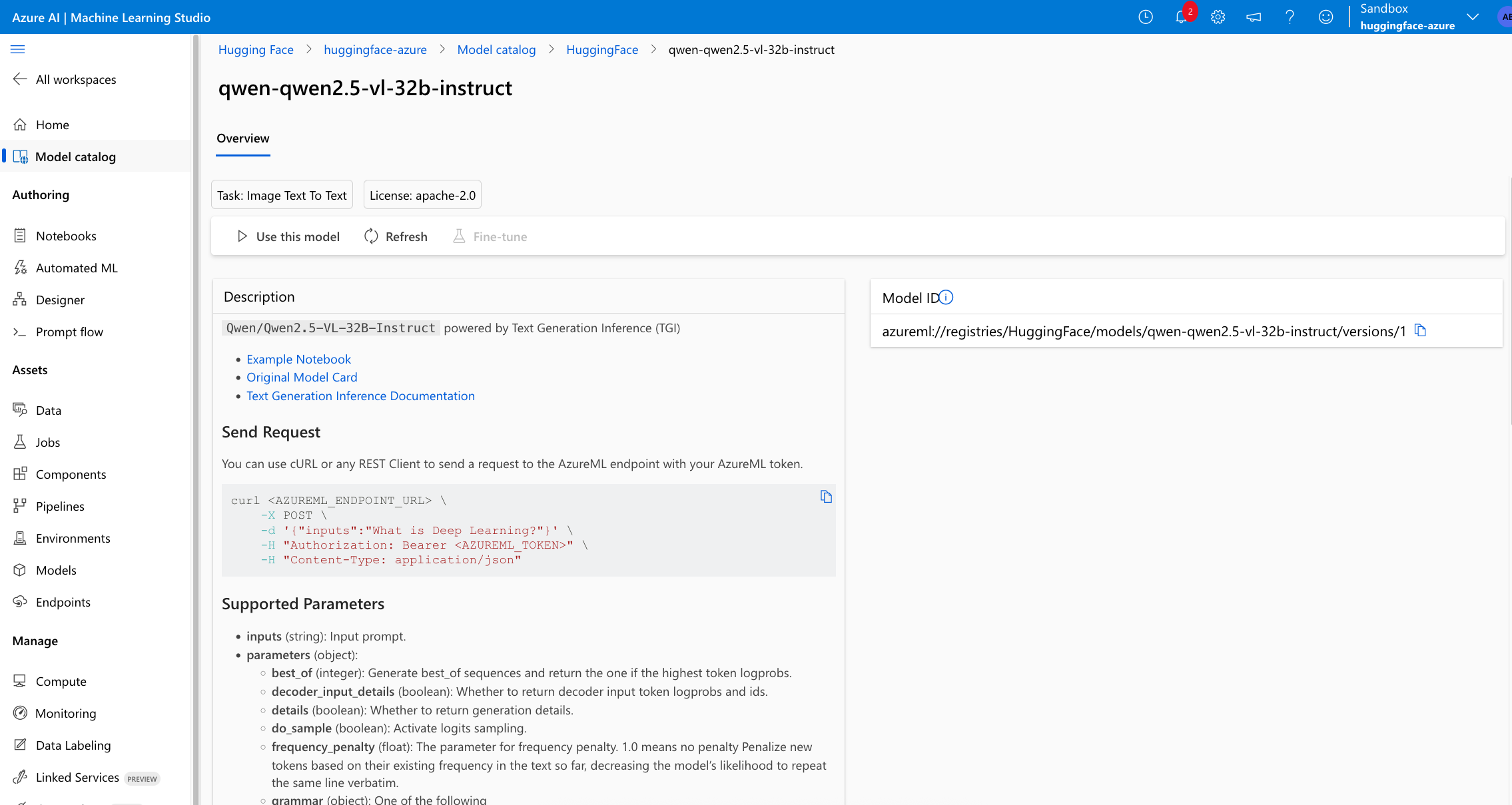Screen dimensions: 1512x805
Task: Expand the Sandbox workspace dropdown
Action: tap(1473, 17)
